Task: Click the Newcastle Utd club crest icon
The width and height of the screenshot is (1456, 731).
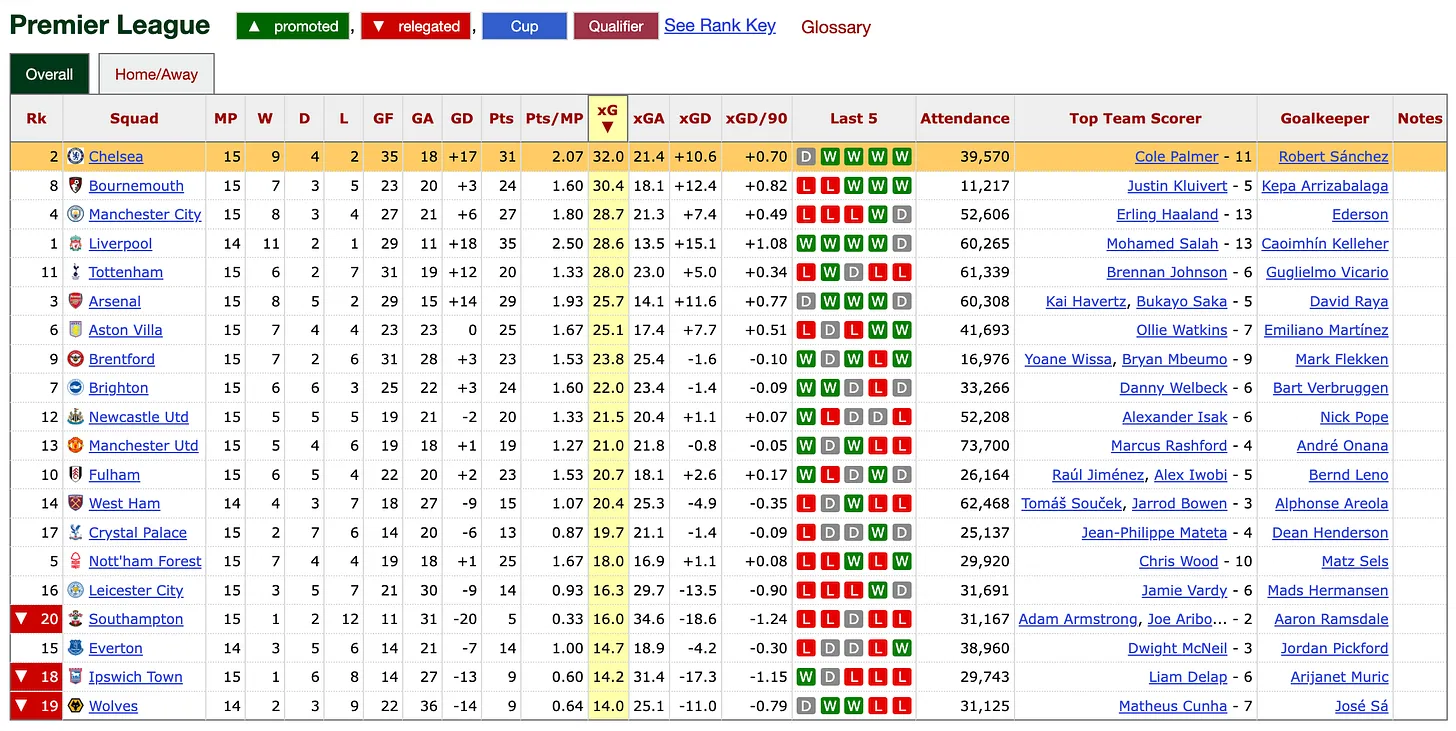Action: point(75,417)
